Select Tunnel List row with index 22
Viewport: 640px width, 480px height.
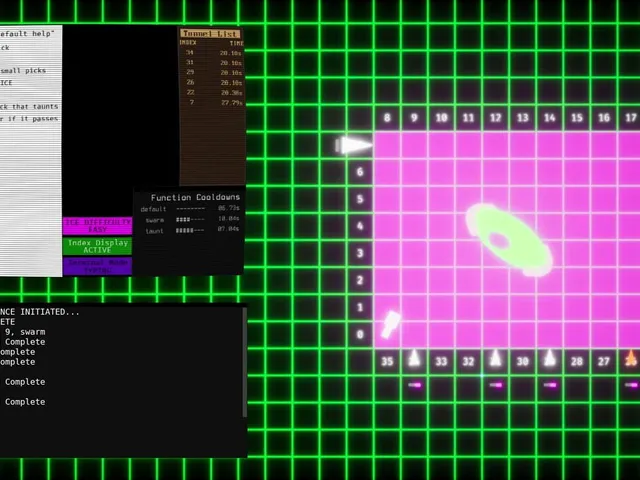point(213,93)
